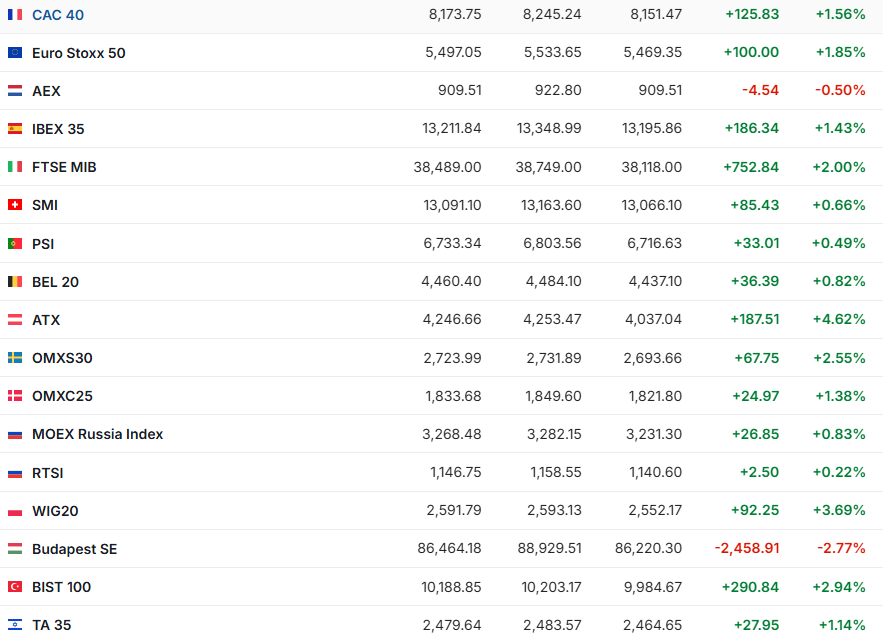Click the Budapest SE -2.77% change value
The height and width of the screenshot is (637, 883).
[840, 549]
